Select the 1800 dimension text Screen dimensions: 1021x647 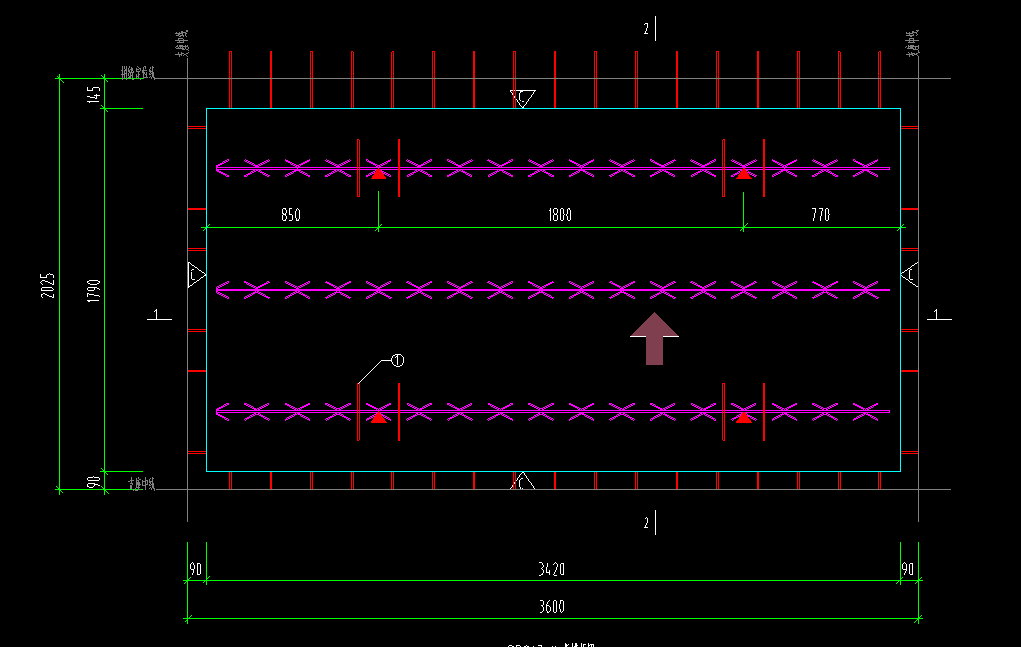(x=559, y=215)
